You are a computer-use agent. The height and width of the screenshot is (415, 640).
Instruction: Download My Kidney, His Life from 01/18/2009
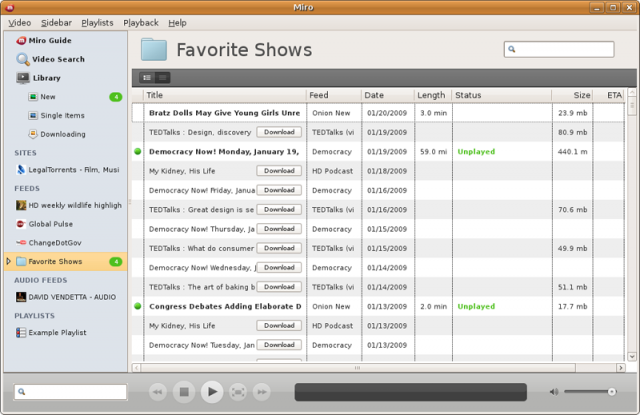[x=279, y=171]
